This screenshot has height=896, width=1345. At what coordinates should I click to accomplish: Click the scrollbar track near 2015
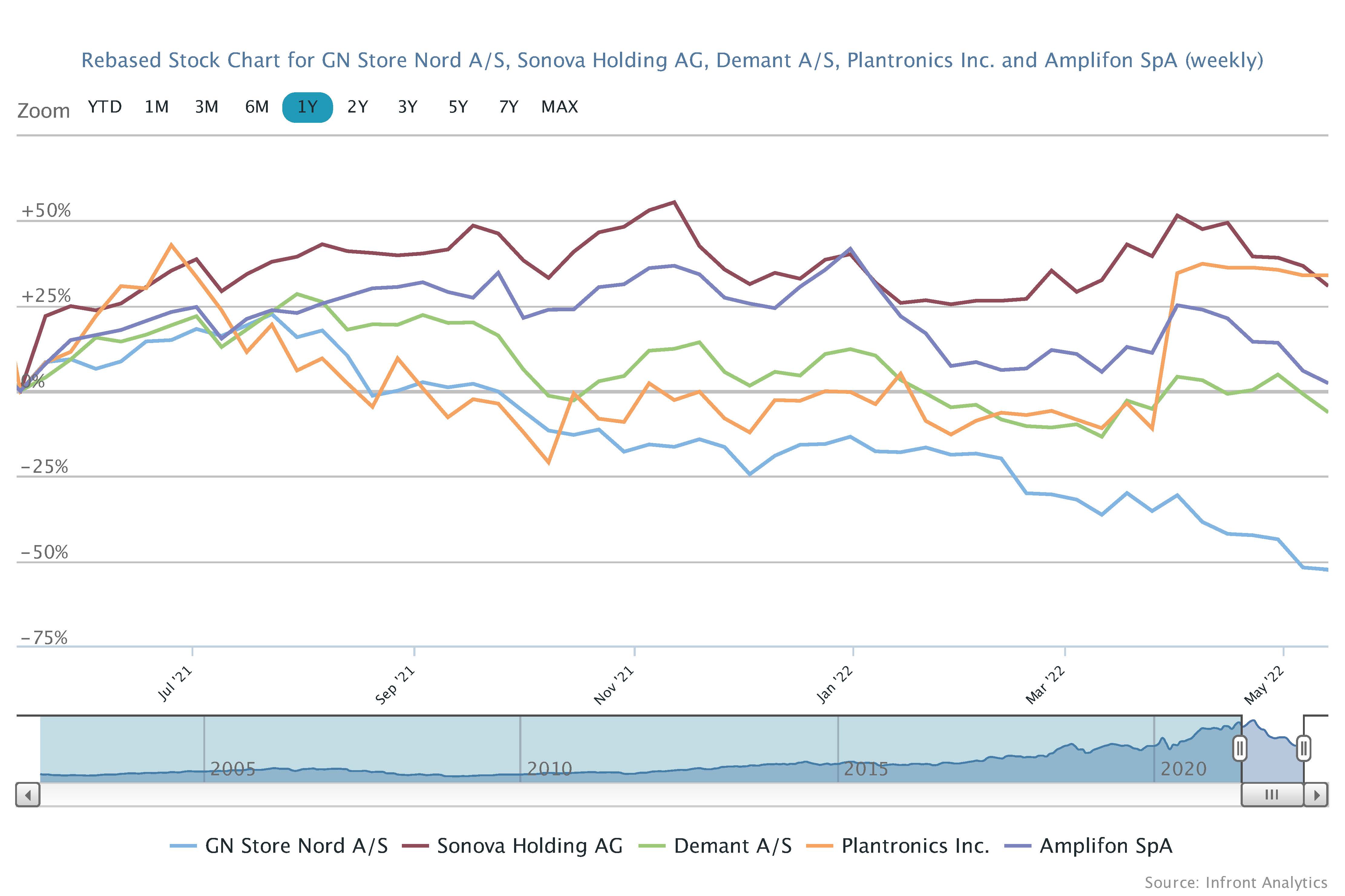pos(866,795)
